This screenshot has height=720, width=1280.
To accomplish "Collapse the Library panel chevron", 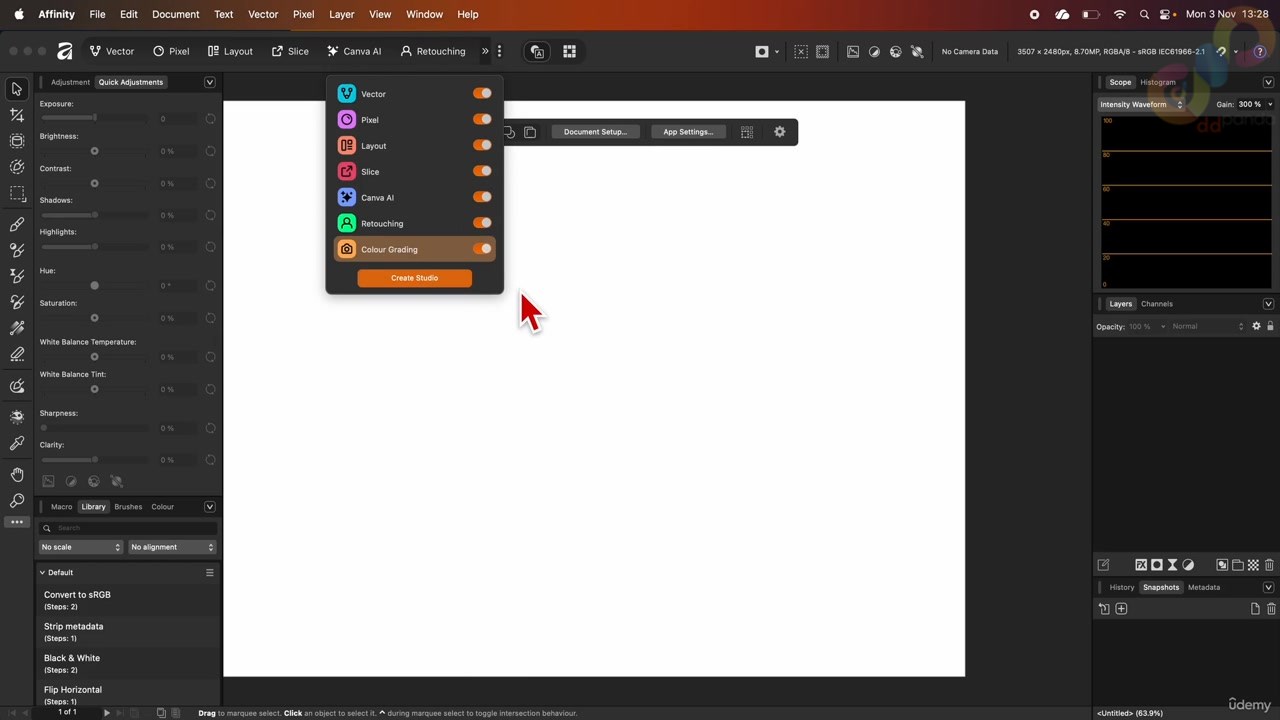I will tap(210, 507).
